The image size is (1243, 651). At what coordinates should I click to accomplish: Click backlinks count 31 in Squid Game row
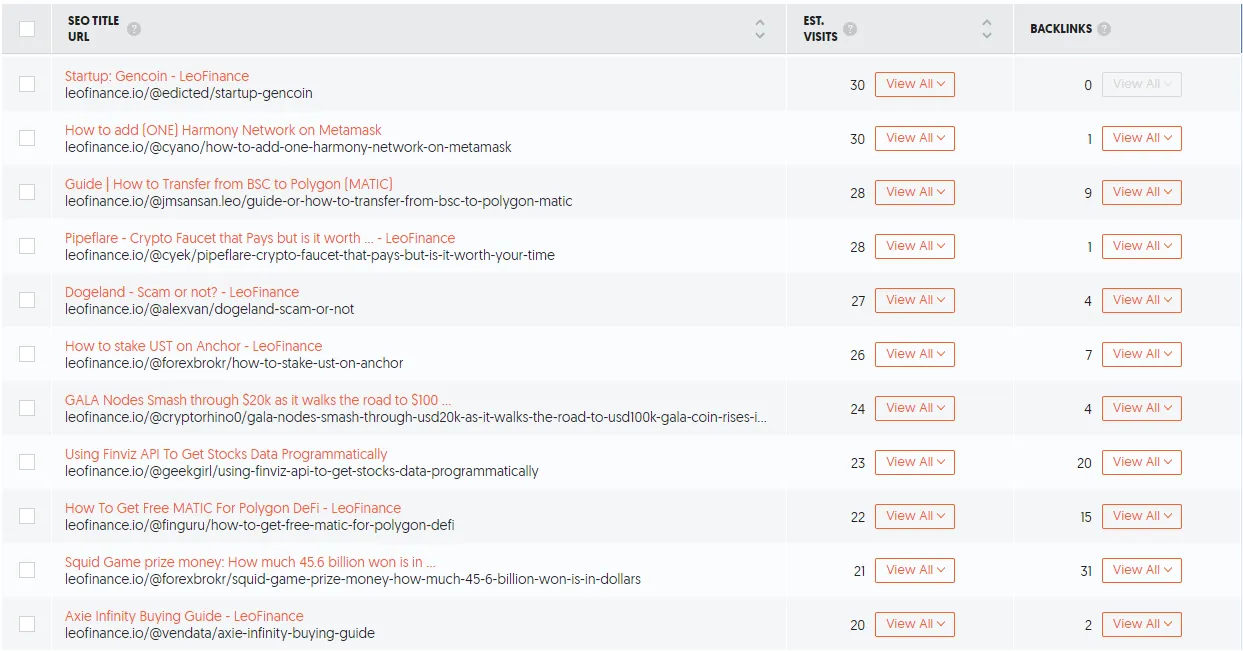pyautogui.click(x=1085, y=570)
